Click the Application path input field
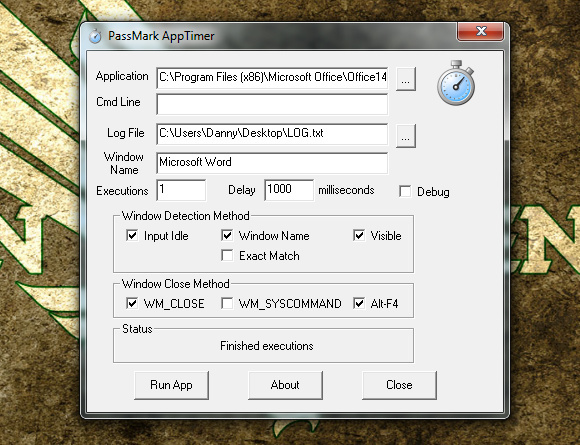This screenshot has width=580, height=445. coord(272,78)
